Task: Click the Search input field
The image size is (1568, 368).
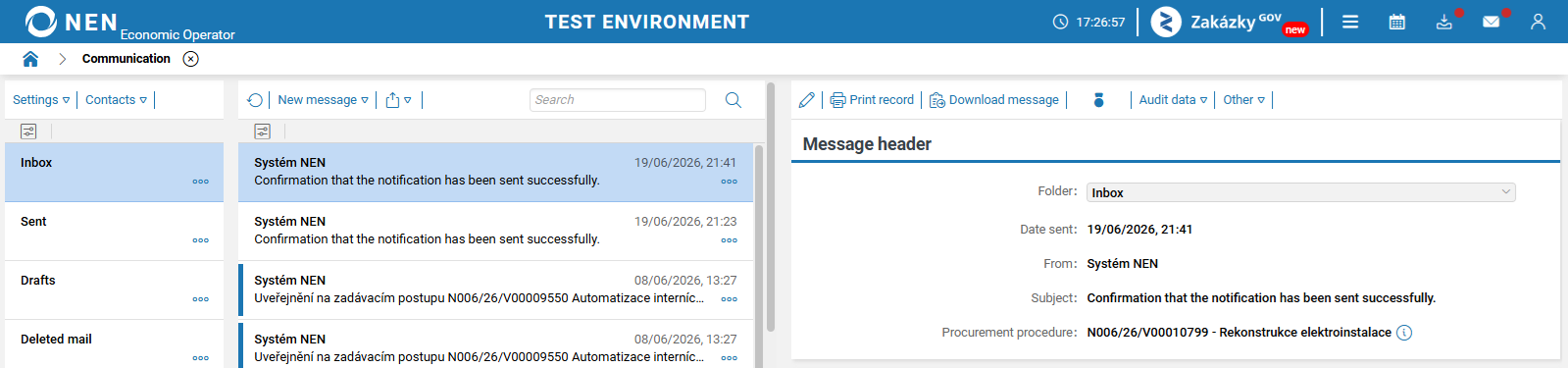Action: [x=618, y=100]
